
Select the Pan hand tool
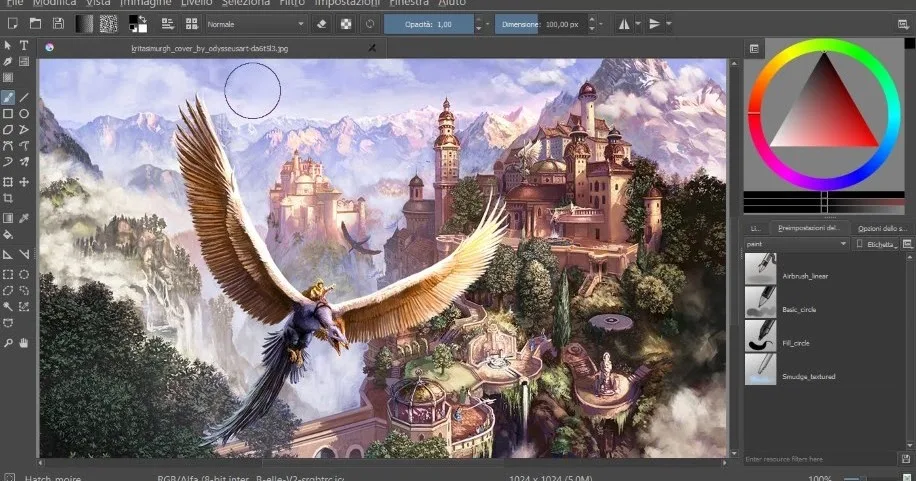click(24, 343)
